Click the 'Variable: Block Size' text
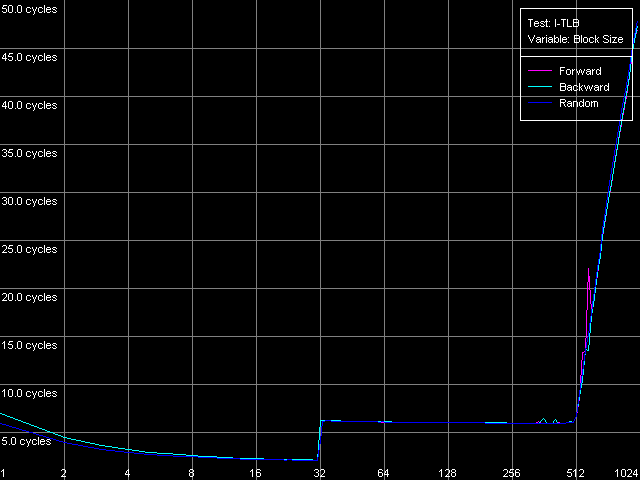Image resolution: width=640 pixels, height=480 pixels. click(575, 40)
